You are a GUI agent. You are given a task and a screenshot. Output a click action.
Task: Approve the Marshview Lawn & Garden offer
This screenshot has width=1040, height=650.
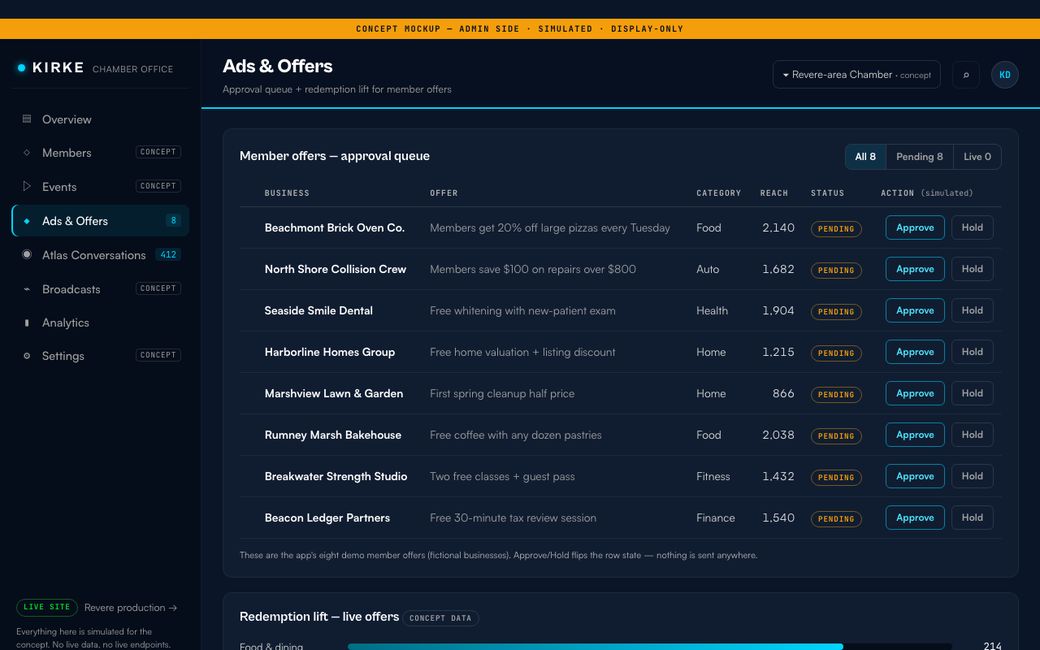coord(915,393)
